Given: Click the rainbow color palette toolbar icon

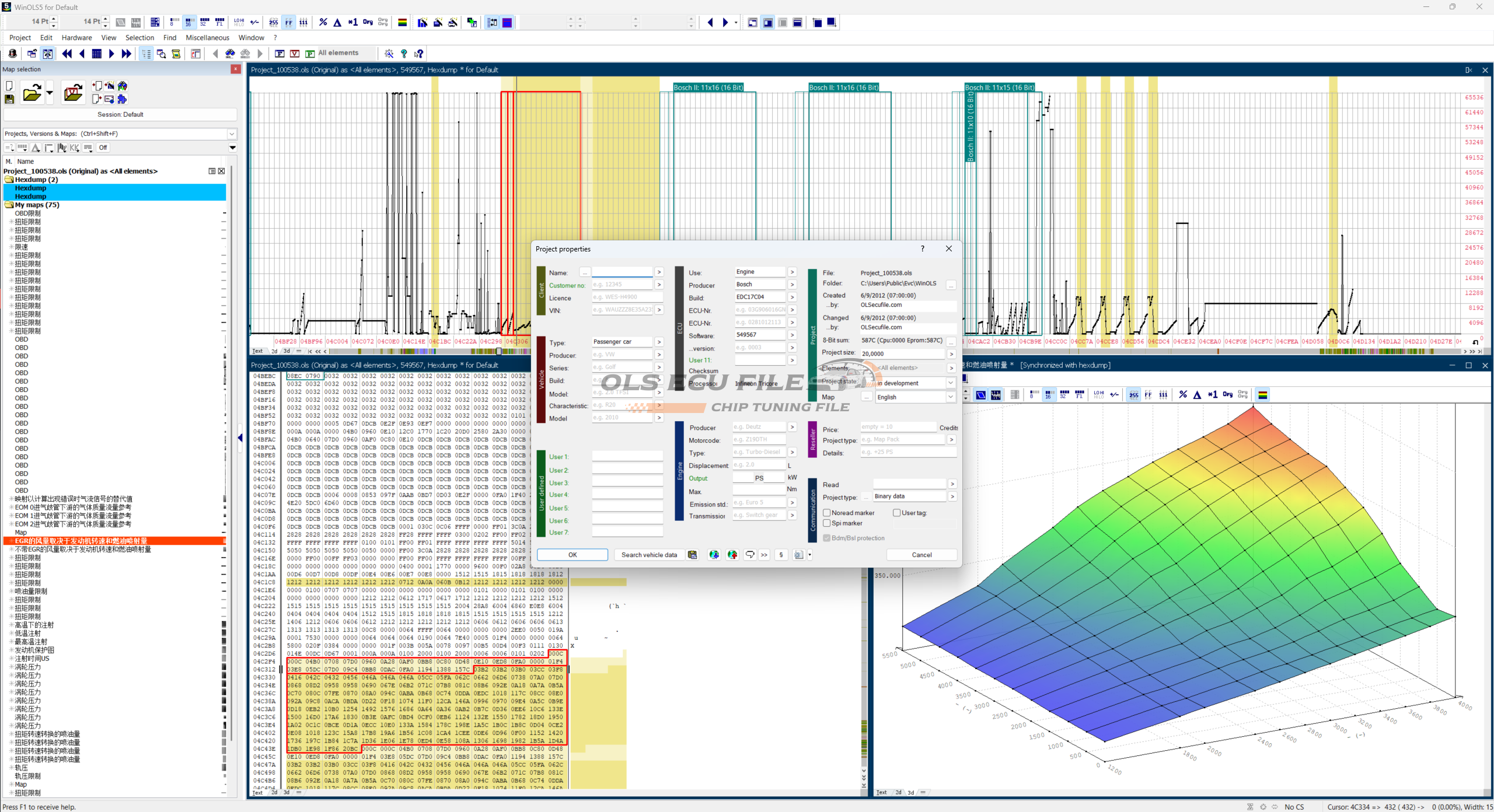Looking at the screenshot, I should (x=402, y=23).
